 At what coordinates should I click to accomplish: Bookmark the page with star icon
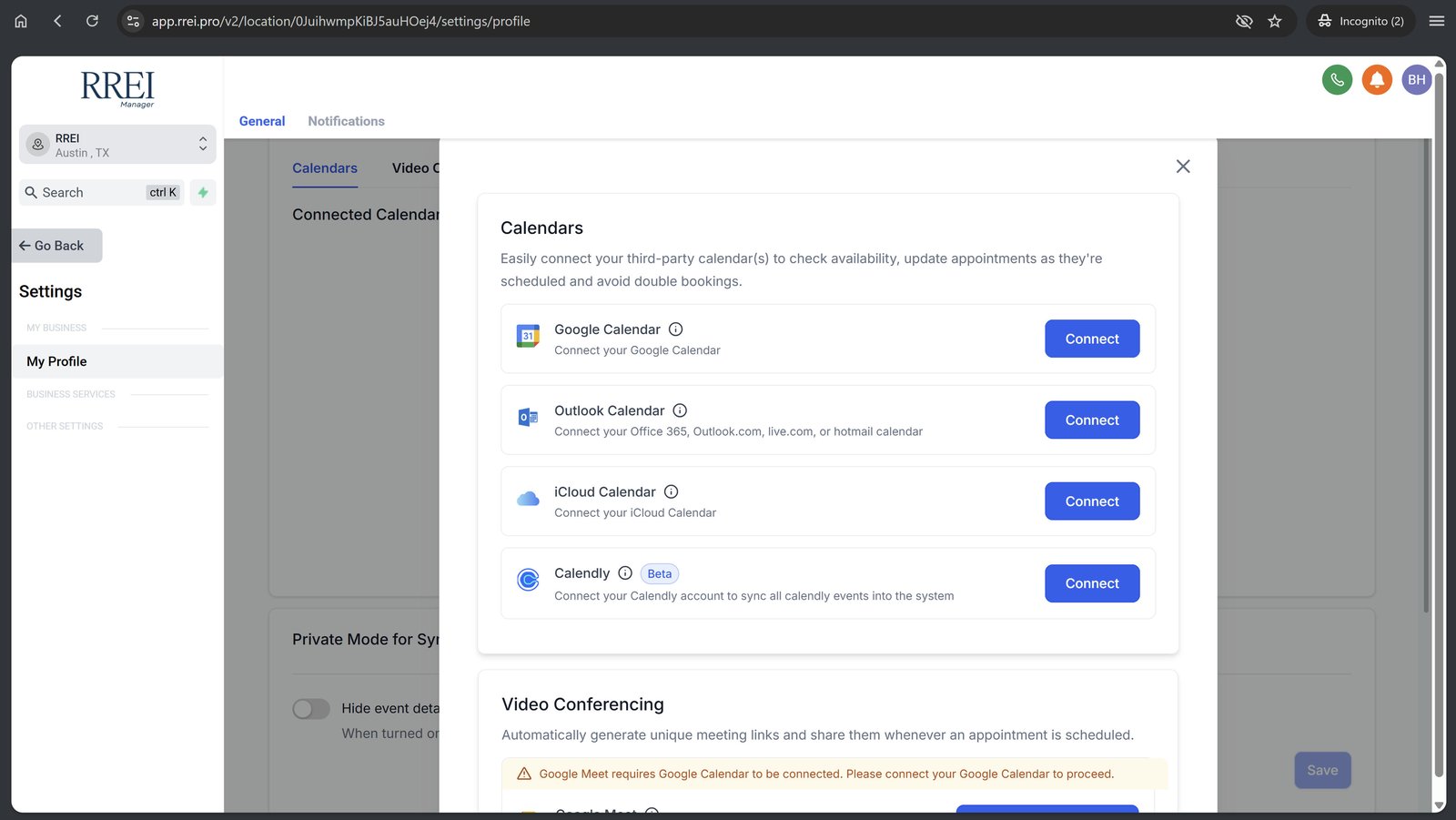tap(1275, 21)
